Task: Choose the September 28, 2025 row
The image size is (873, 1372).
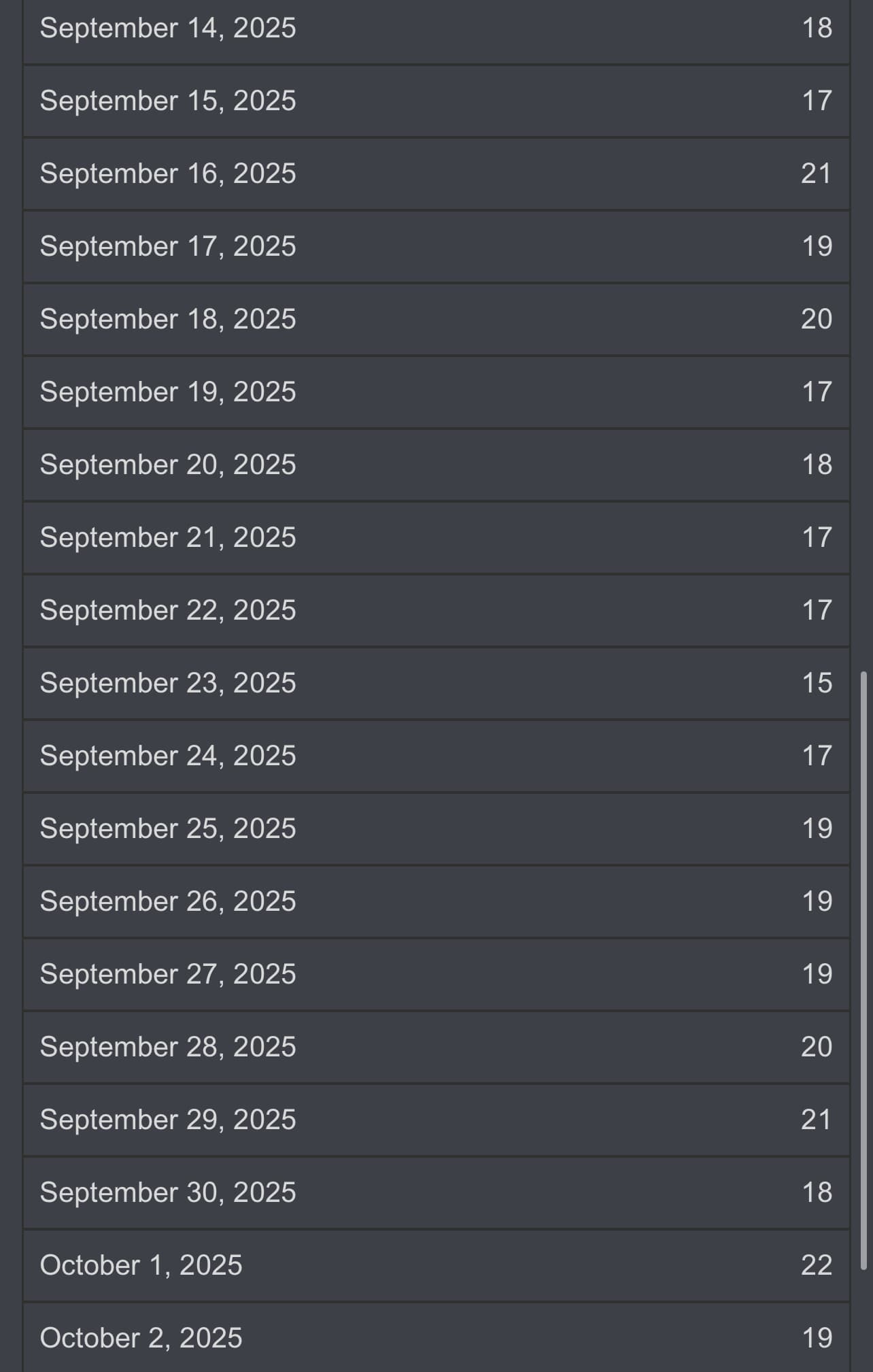Action: (x=435, y=1048)
